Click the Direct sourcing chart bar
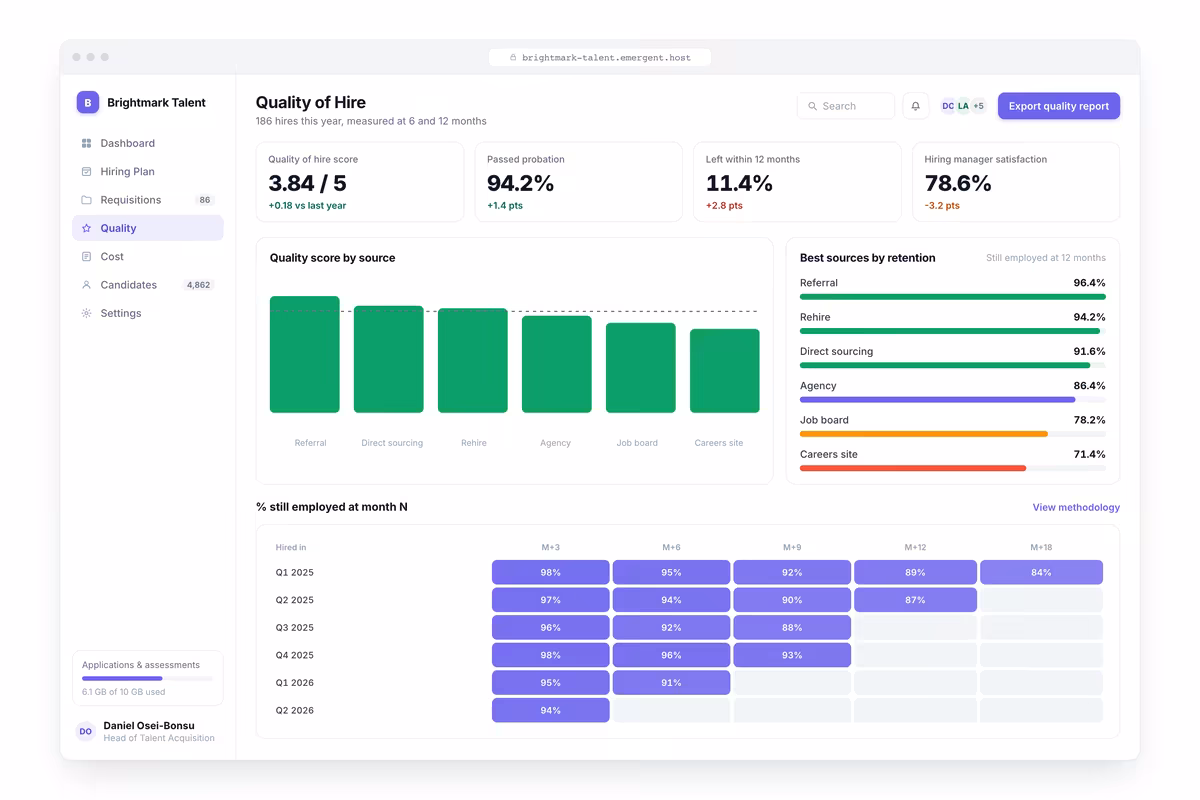The image size is (1200, 800). coord(389,359)
